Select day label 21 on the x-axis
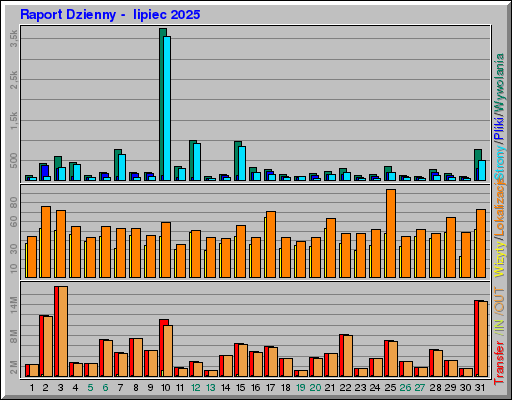 (x=330, y=388)
